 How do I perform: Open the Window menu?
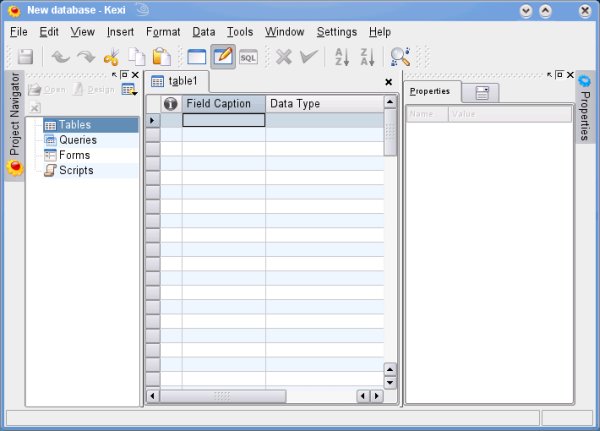[x=285, y=32]
